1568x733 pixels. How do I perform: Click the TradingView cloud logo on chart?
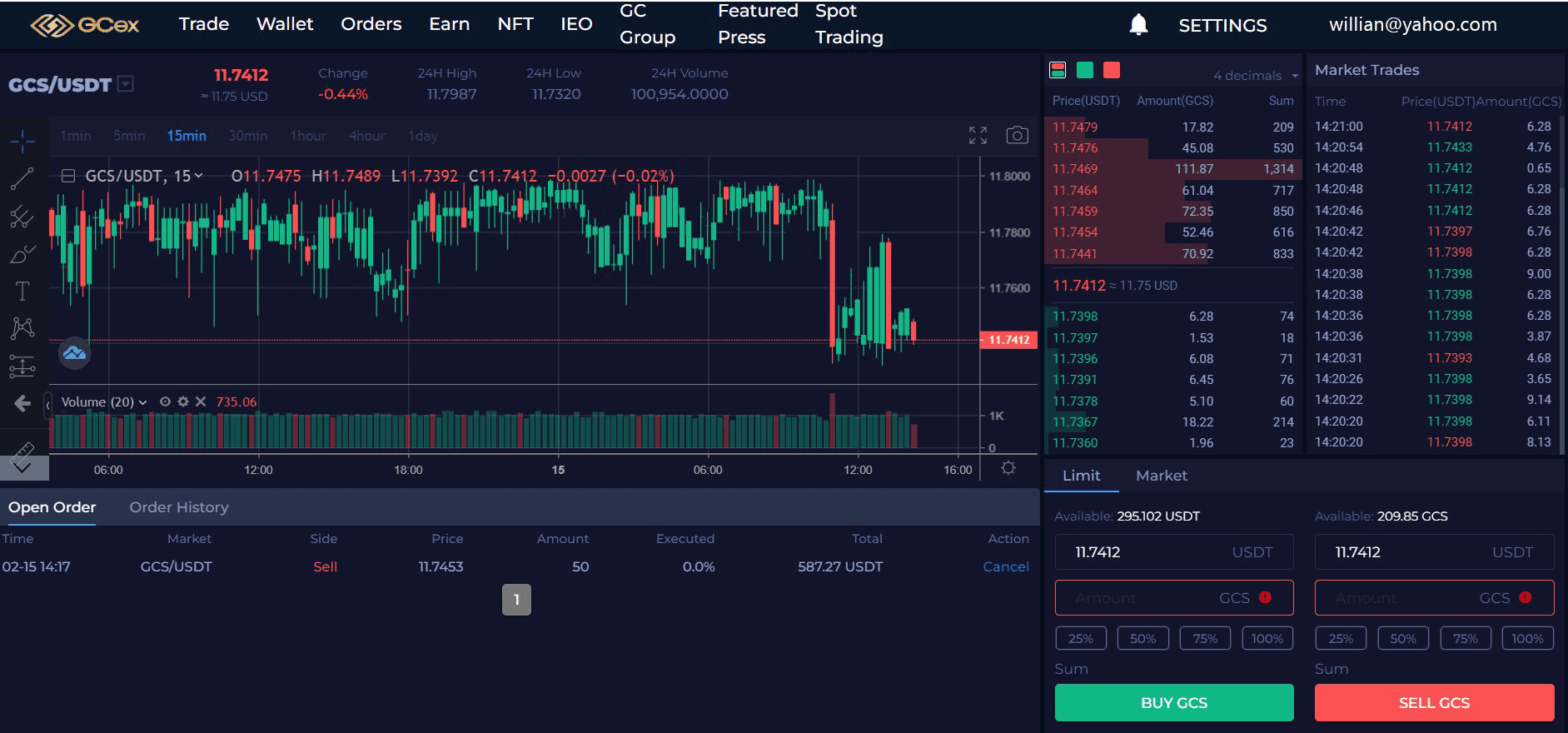pyautogui.click(x=74, y=353)
